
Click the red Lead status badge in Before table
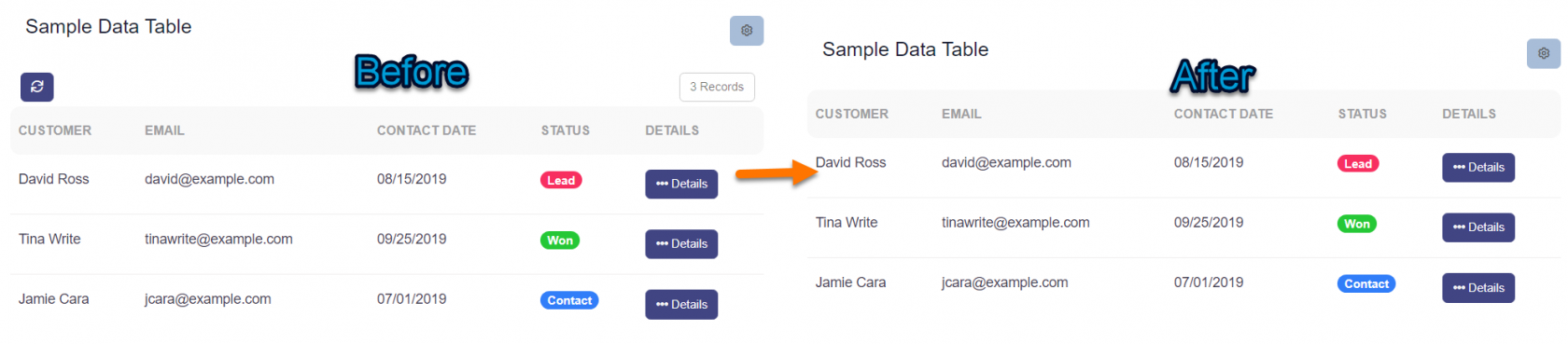(561, 180)
